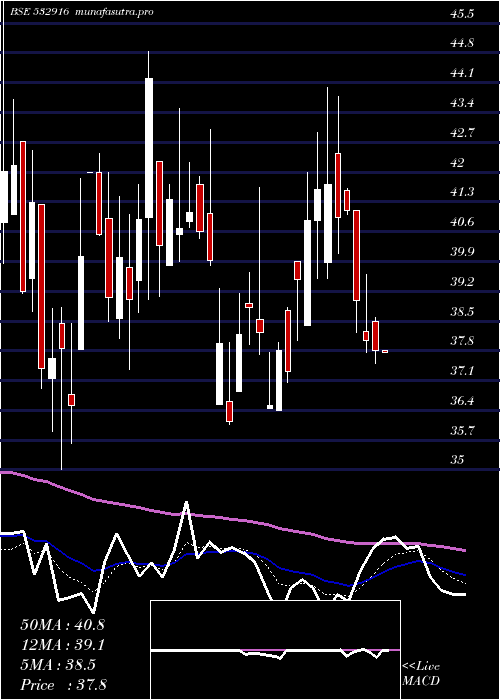
Task: Click the 38.5 price axis label
Action: click(x=462, y=312)
